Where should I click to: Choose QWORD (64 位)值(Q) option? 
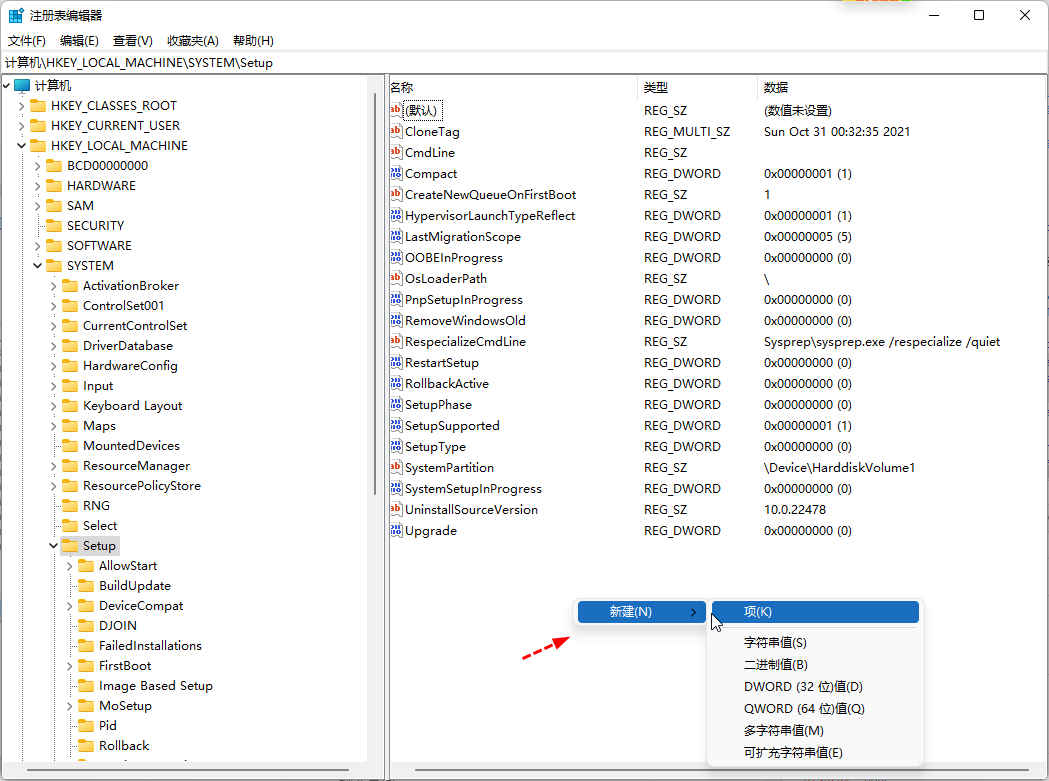click(x=815, y=709)
